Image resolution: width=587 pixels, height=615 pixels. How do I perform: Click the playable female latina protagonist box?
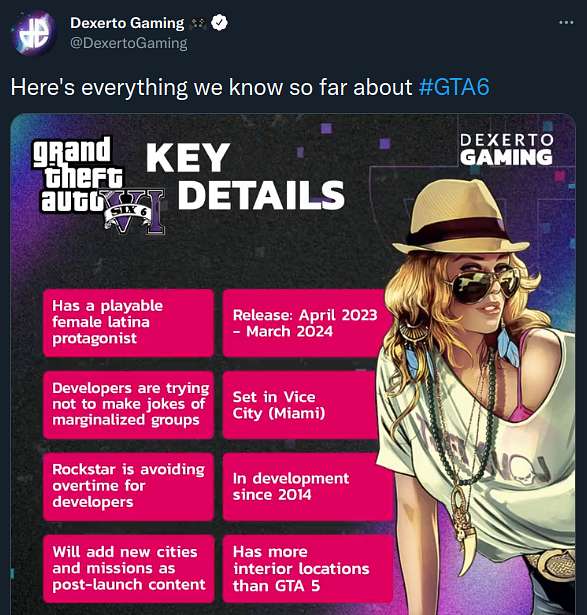pos(129,323)
